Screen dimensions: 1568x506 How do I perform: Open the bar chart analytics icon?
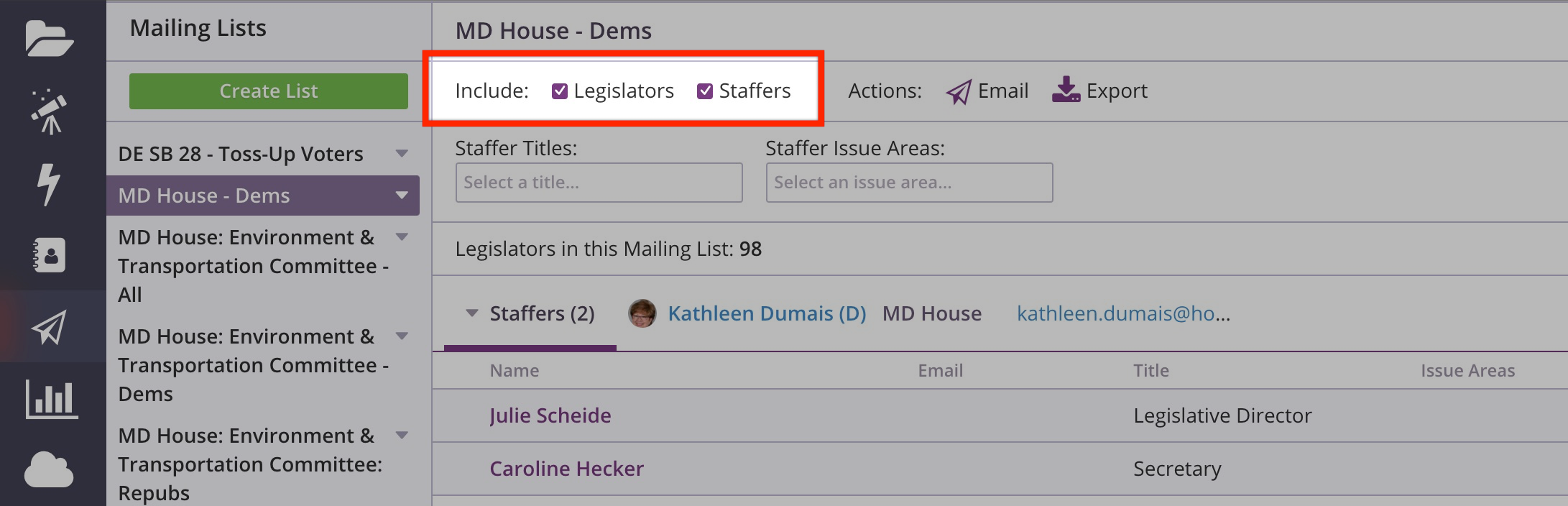[x=52, y=399]
